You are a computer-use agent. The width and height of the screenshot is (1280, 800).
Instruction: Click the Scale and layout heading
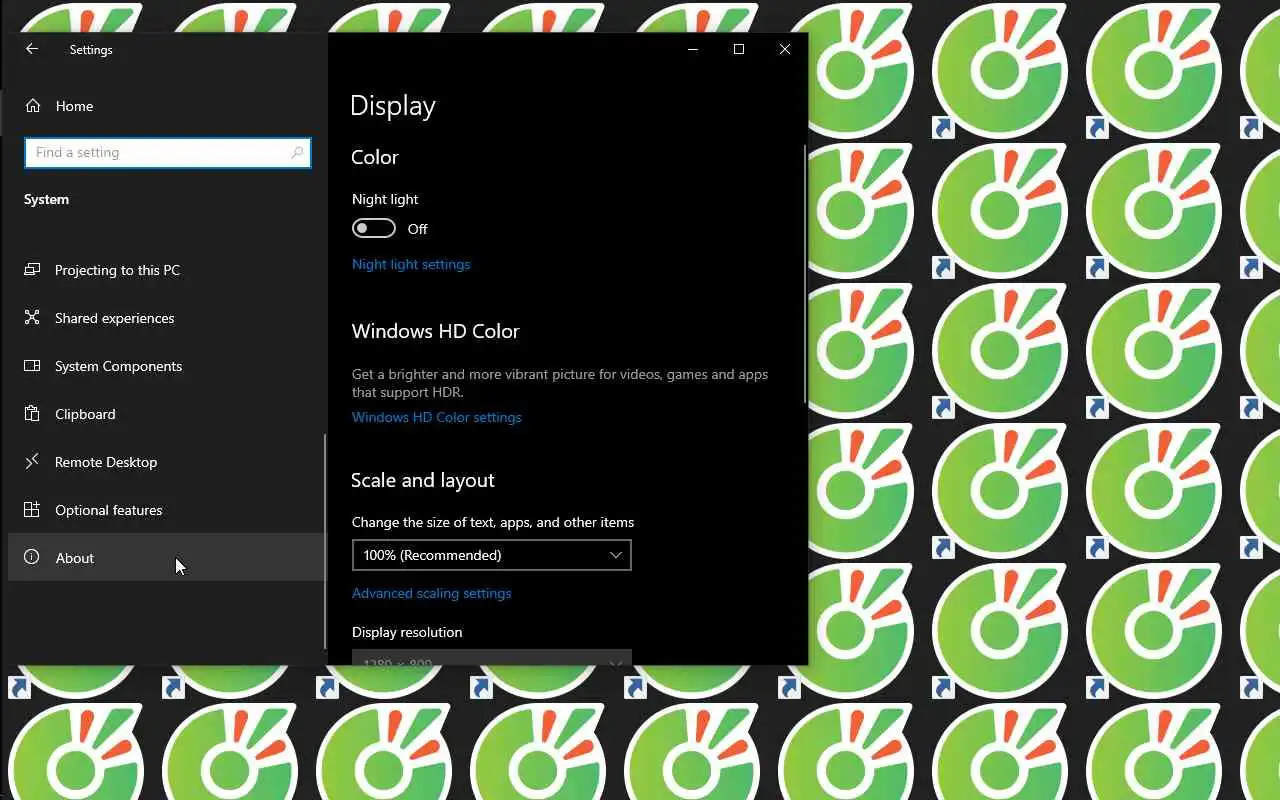(423, 480)
